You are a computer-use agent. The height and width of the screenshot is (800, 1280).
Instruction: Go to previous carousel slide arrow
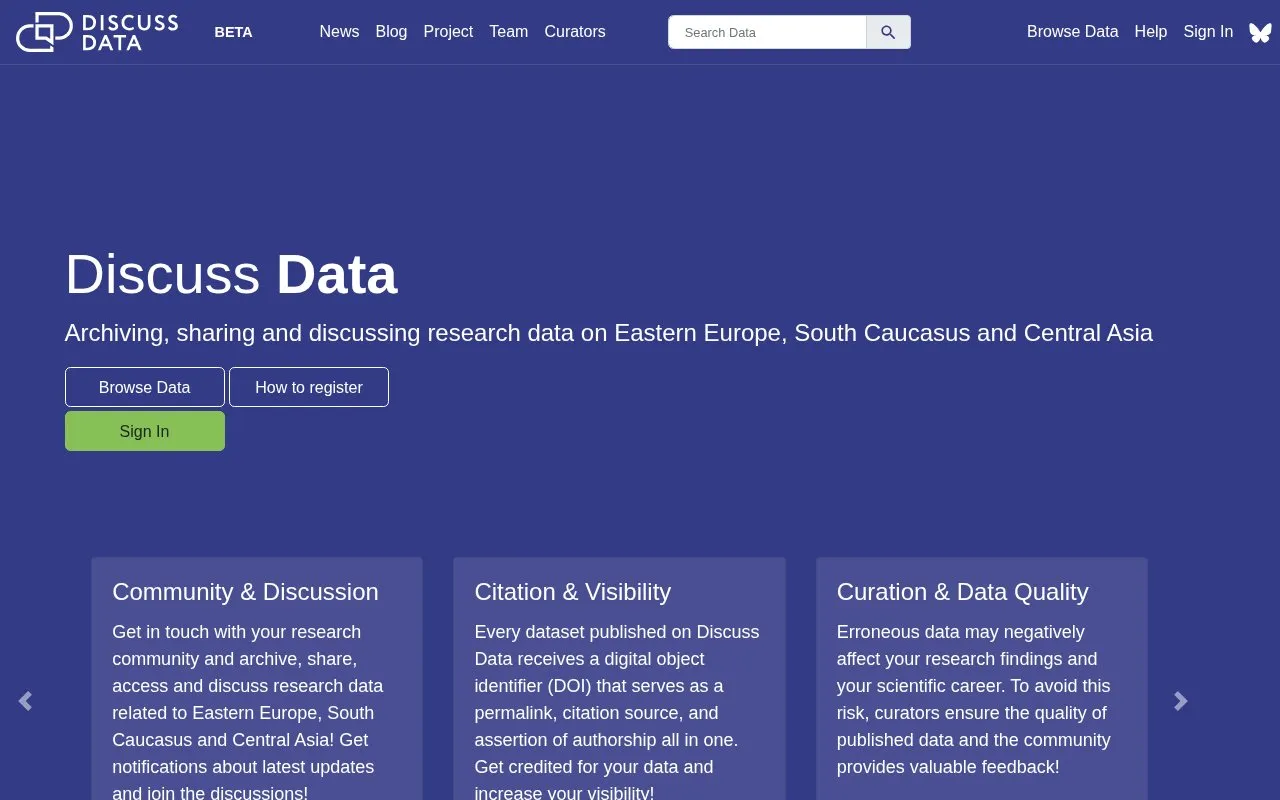[x=26, y=702]
